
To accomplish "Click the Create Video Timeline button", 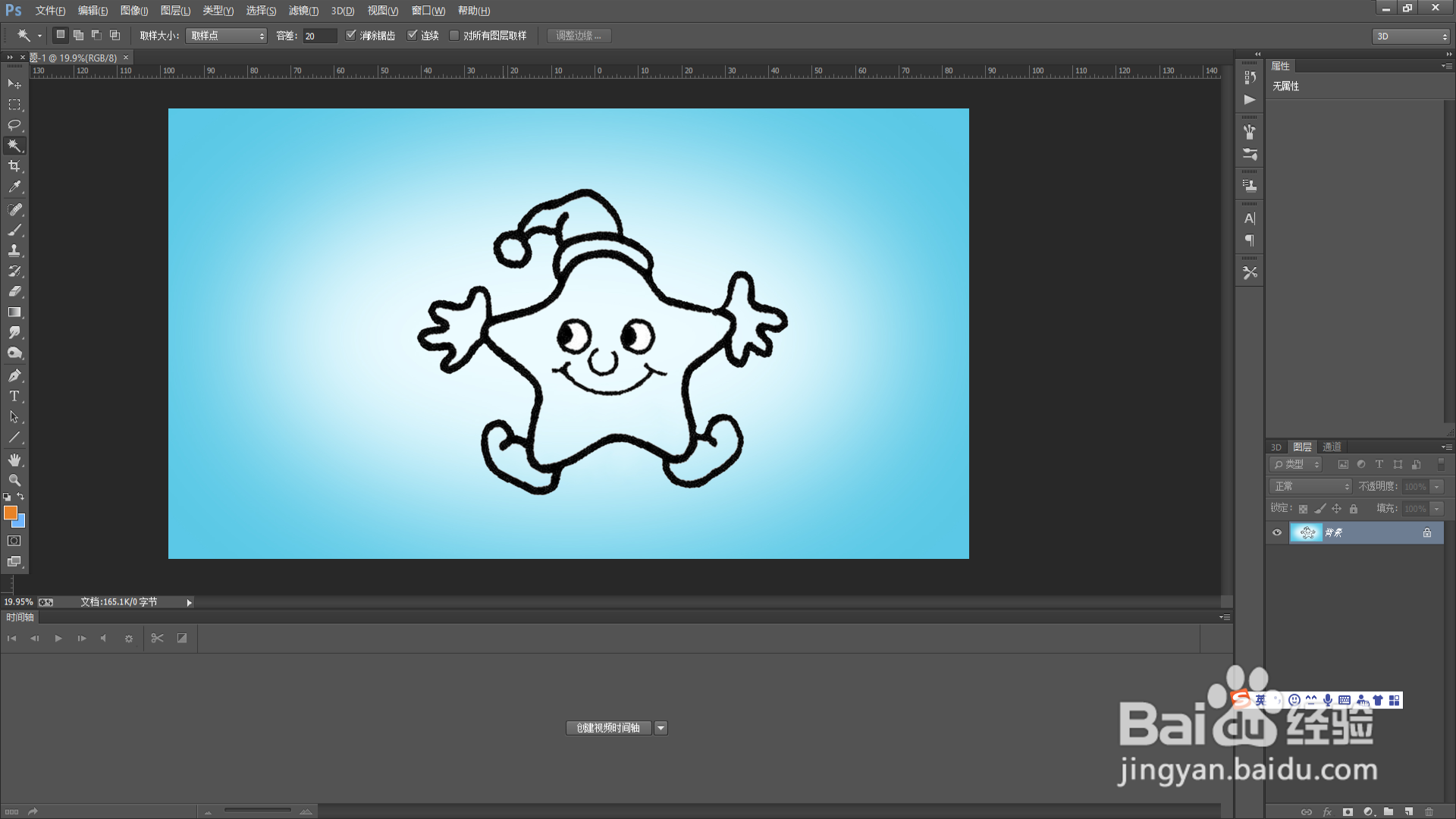I will coord(608,728).
